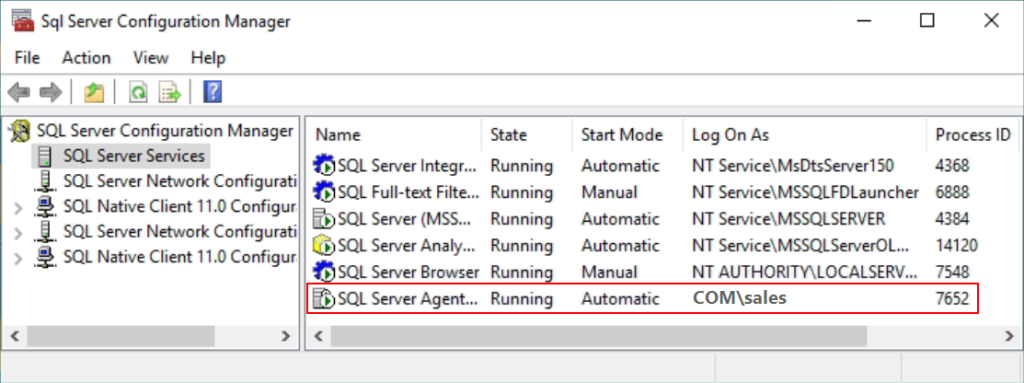1024x383 pixels.
Task: Click process ID 7548
Action: tap(952, 272)
